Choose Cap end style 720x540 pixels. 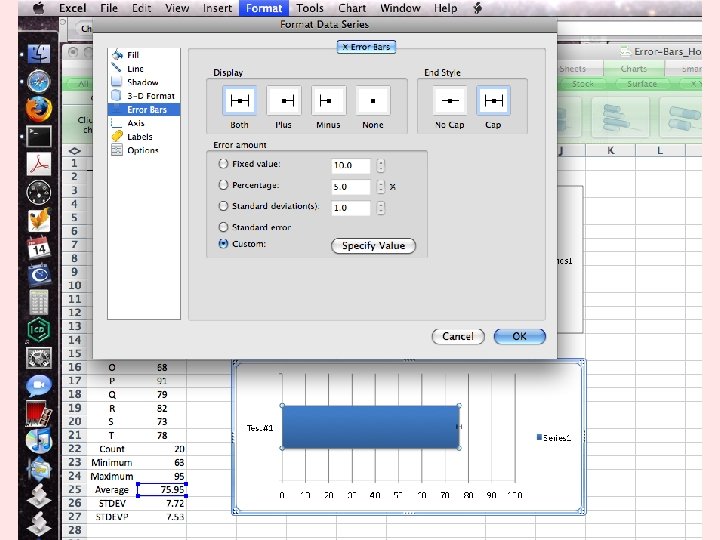coord(494,101)
